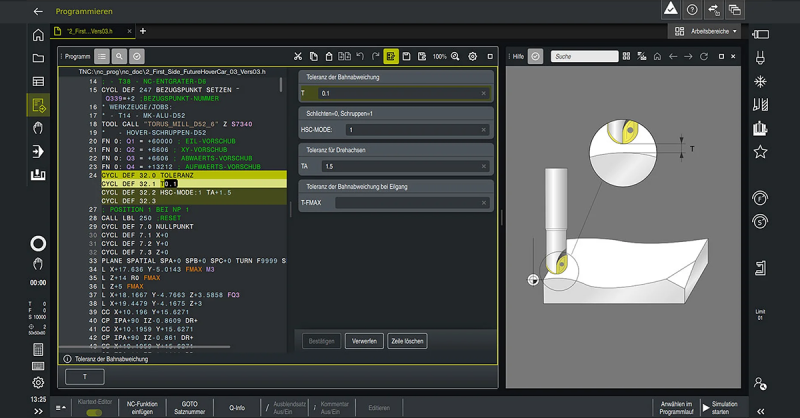
Task: Click Save As icon in Programm toolbar
Action: click(422, 56)
